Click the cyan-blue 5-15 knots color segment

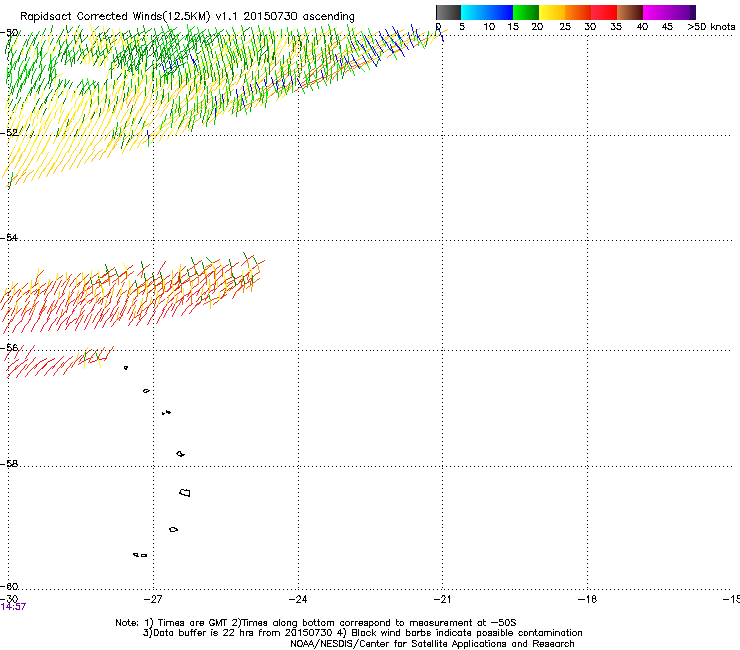487,12
